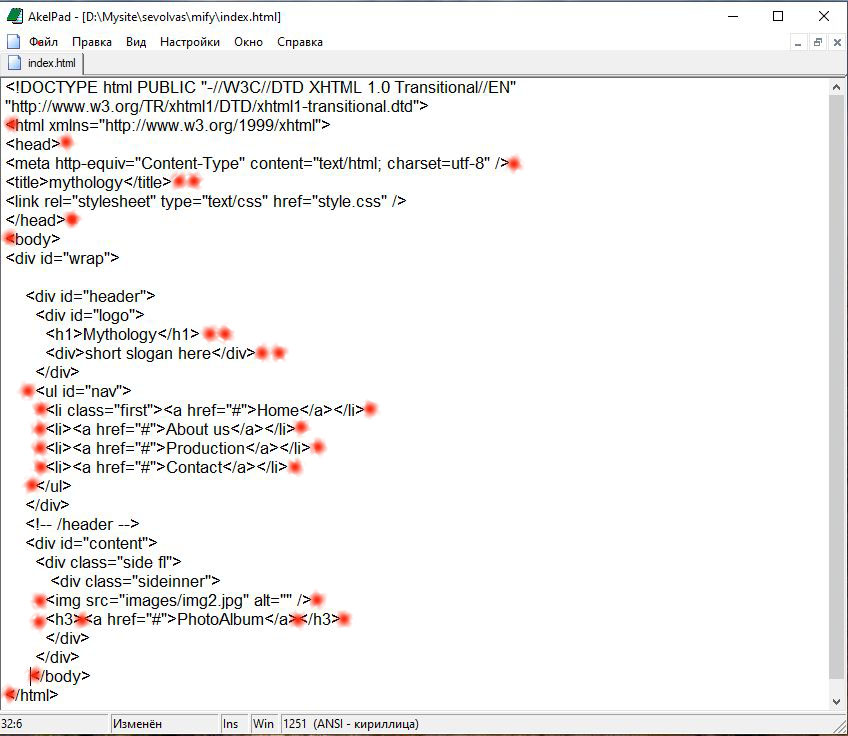Click the 1251 ANSI encoding status field

(x=350, y=724)
